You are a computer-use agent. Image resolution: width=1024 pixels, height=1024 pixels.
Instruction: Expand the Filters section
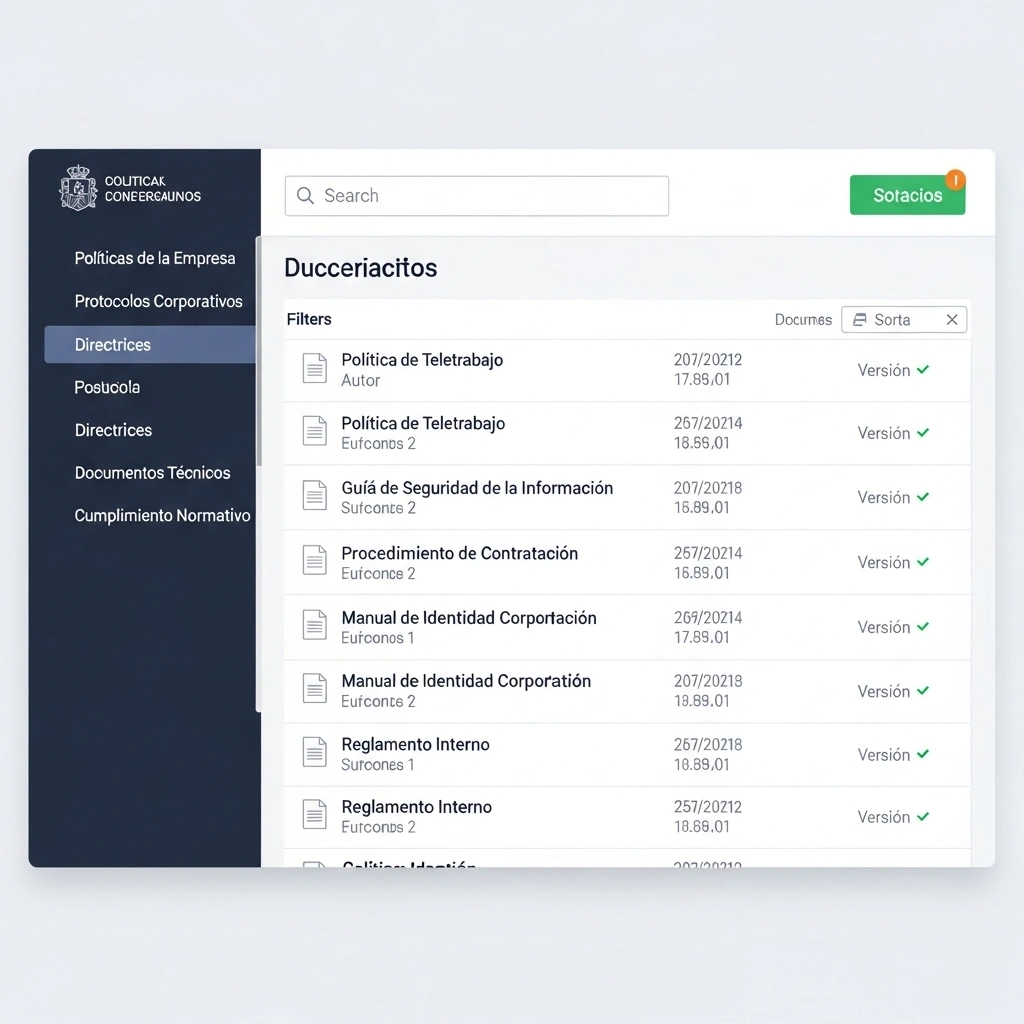pos(309,319)
